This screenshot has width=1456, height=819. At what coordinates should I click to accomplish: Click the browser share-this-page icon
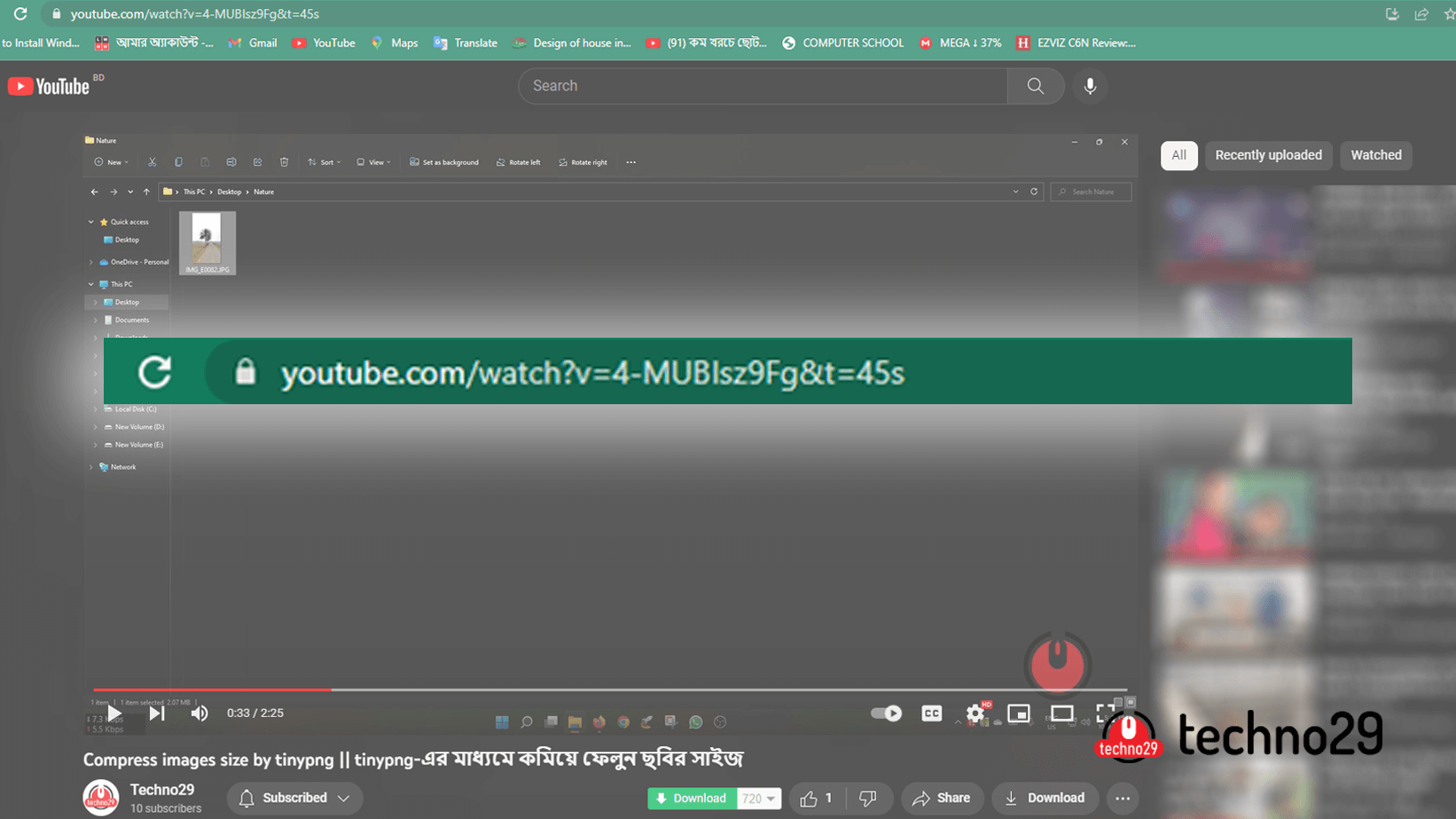[1421, 13]
